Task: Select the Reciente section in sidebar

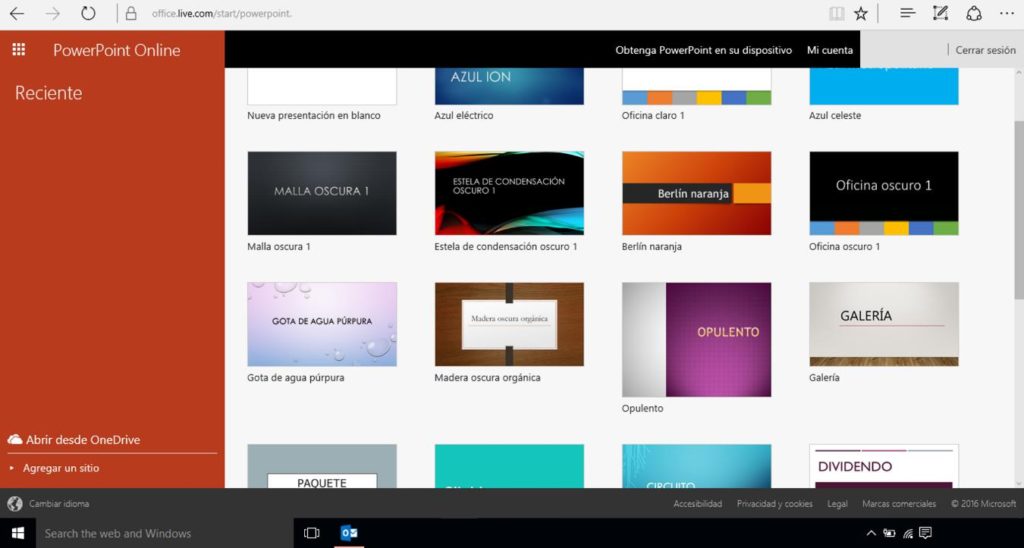Action: click(49, 93)
